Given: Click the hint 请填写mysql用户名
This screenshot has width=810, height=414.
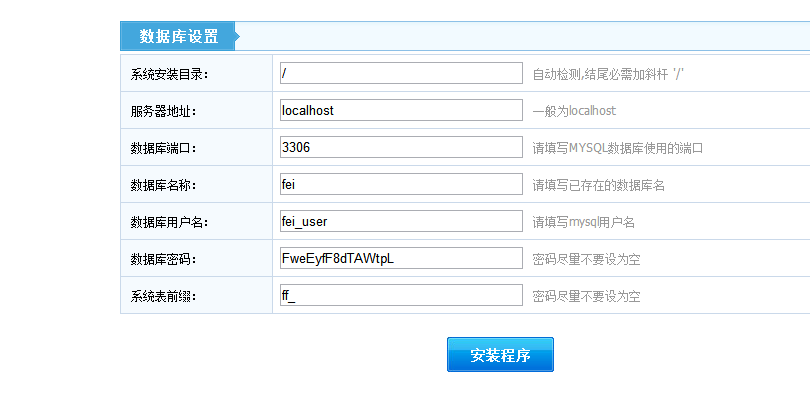Looking at the screenshot, I should tap(583, 222).
